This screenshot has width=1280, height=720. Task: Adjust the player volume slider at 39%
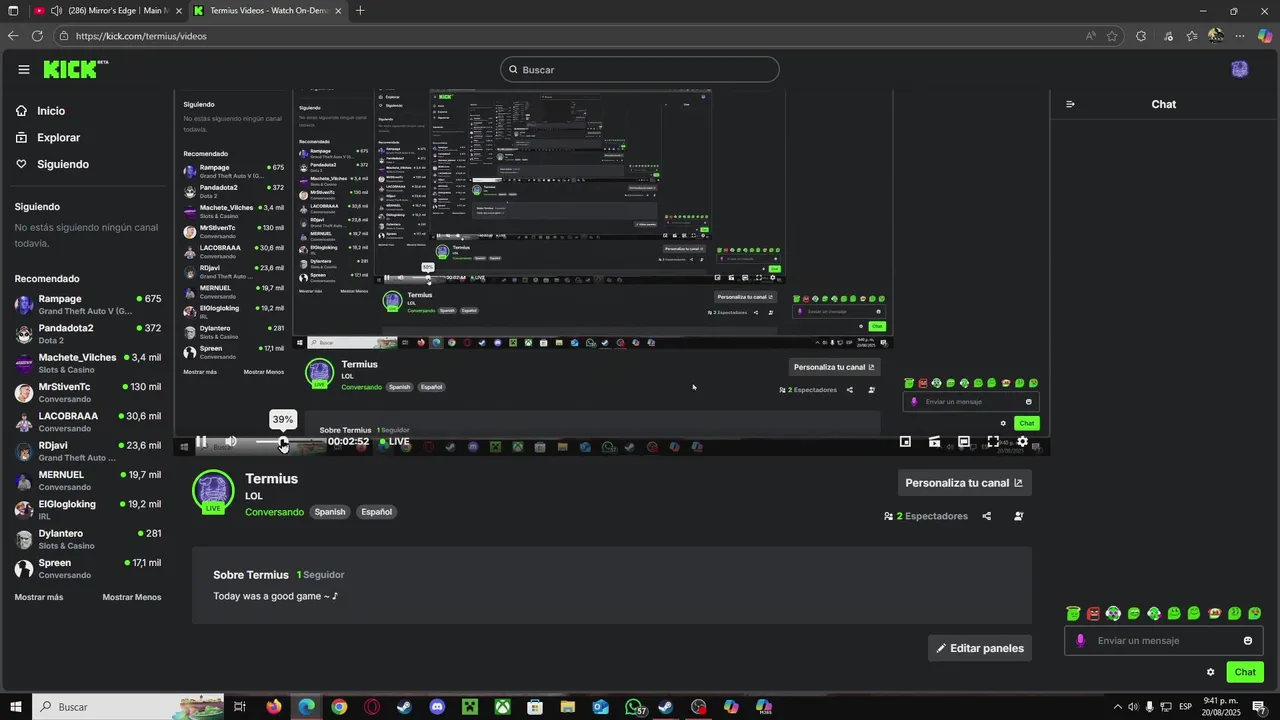(283, 441)
